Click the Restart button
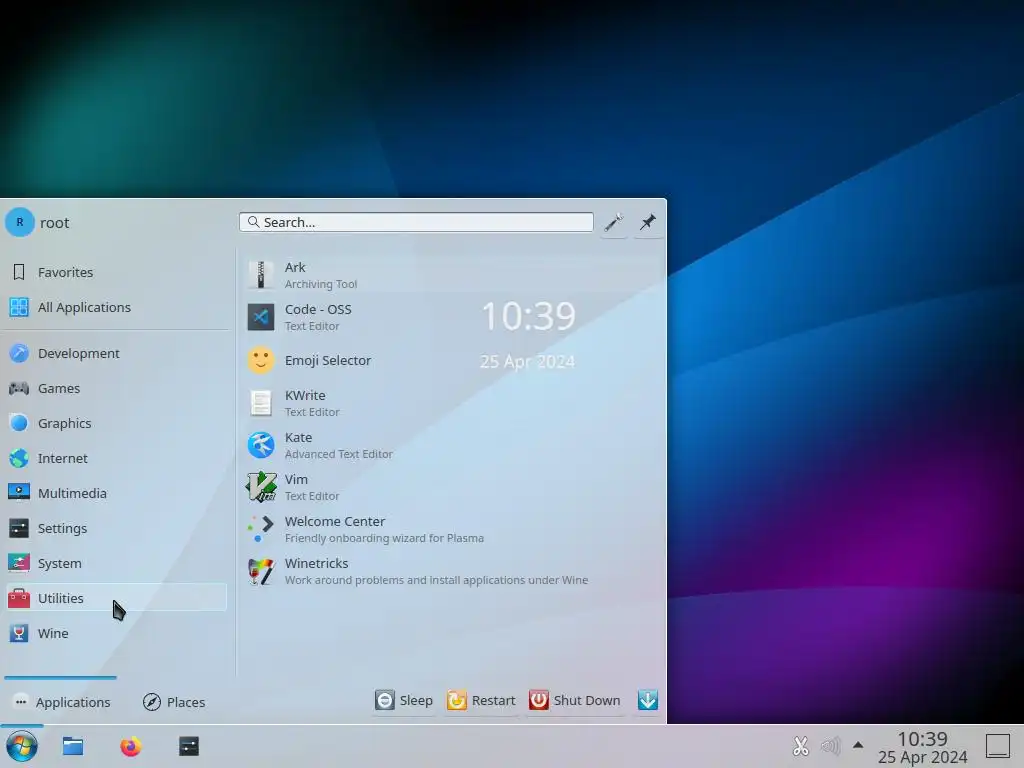This screenshot has width=1024, height=768. [x=481, y=700]
